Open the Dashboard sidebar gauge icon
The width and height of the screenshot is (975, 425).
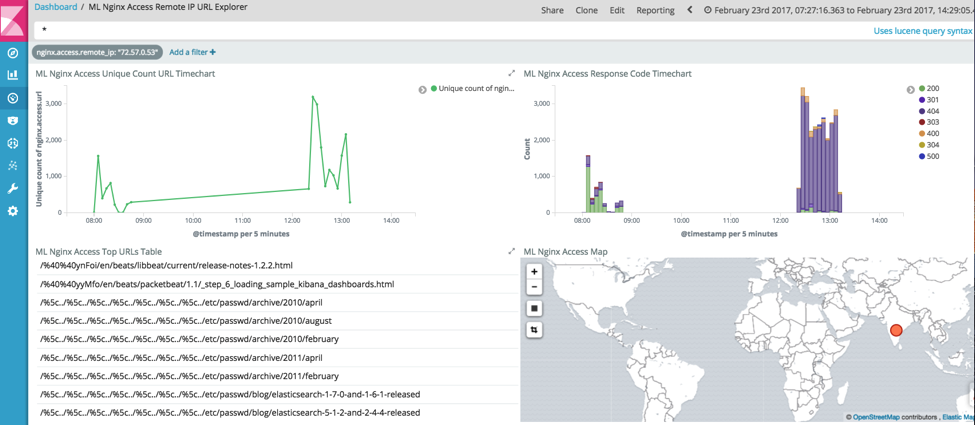click(12, 98)
